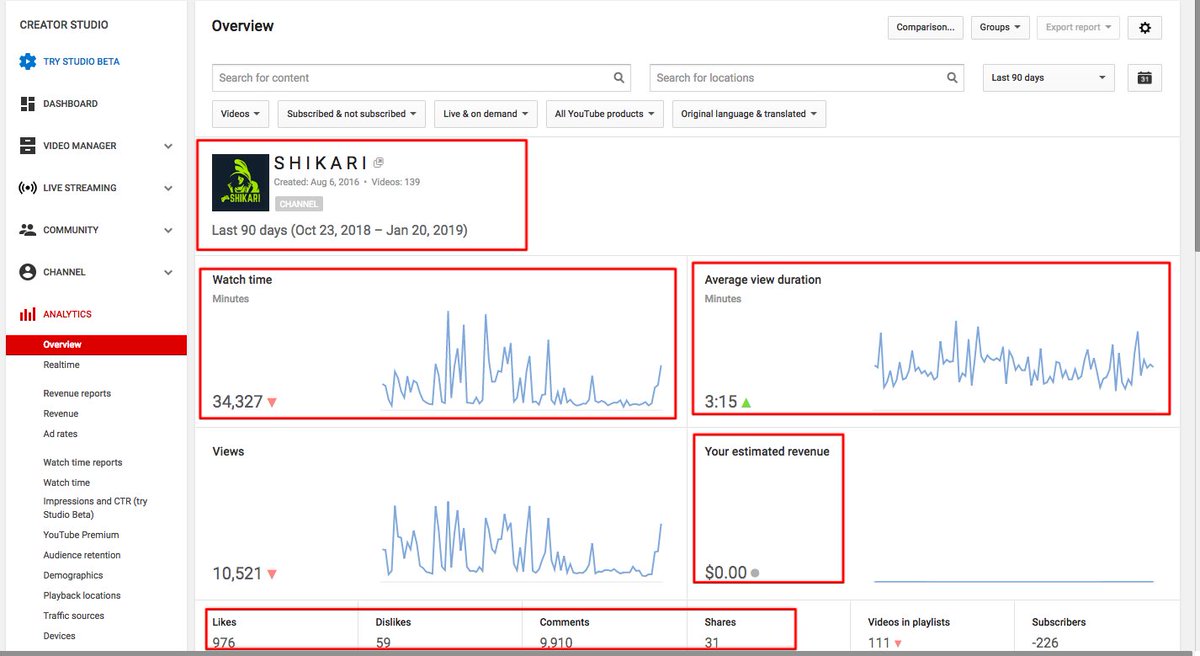Viewport: 1200px width, 656px height.
Task: Open Demographics report
Action: tap(73, 576)
